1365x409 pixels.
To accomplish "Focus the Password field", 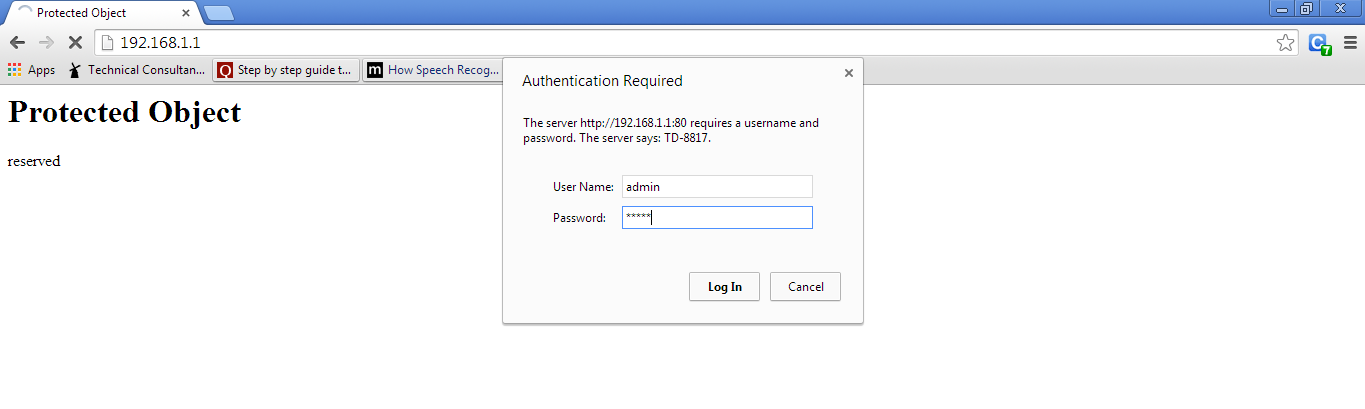I will pyautogui.click(x=717, y=217).
